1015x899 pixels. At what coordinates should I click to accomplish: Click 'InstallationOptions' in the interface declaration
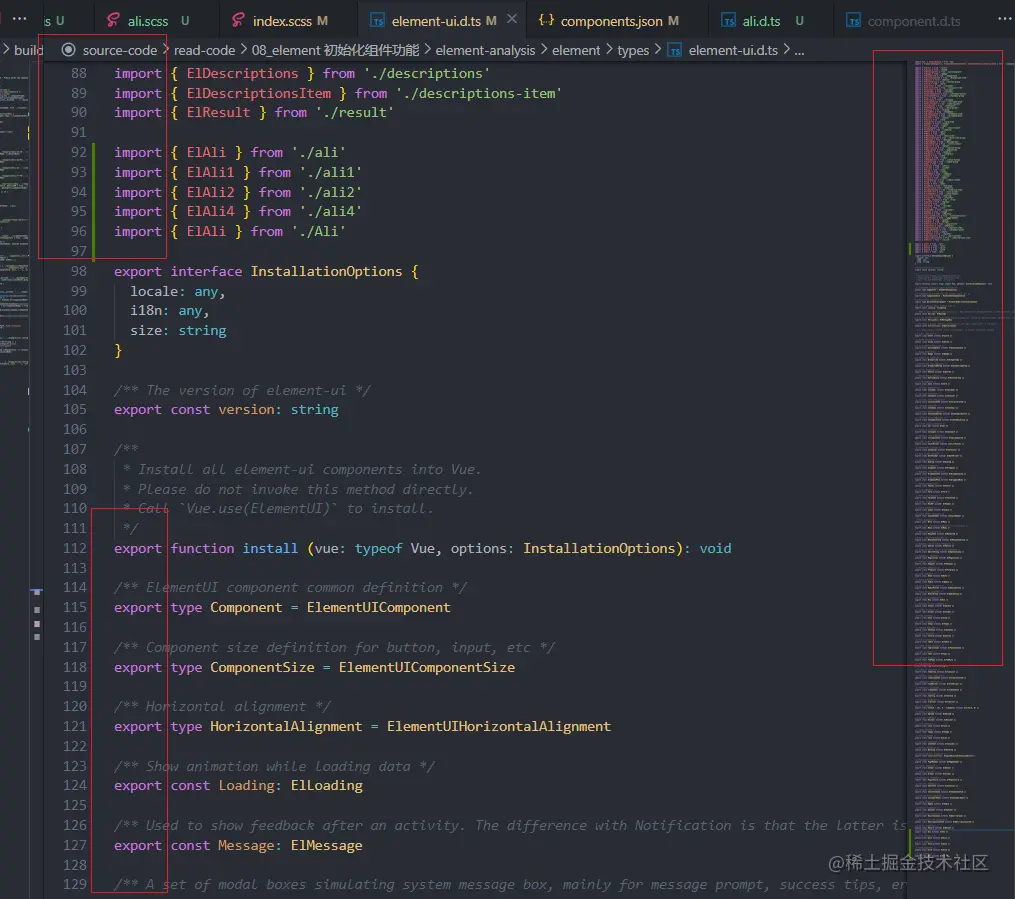pyautogui.click(x=326, y=271)
